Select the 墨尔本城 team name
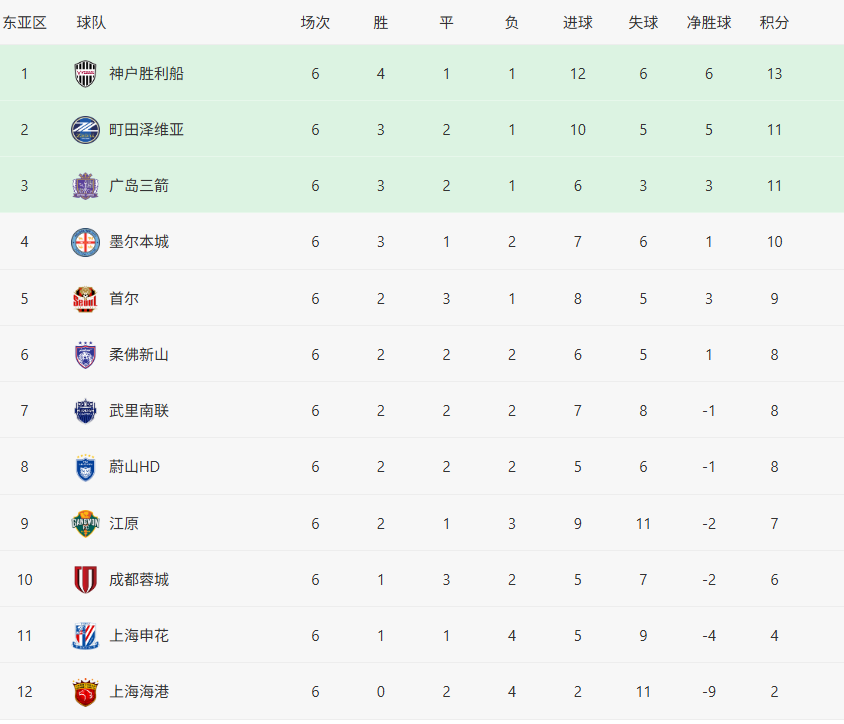 coord(139,241)
